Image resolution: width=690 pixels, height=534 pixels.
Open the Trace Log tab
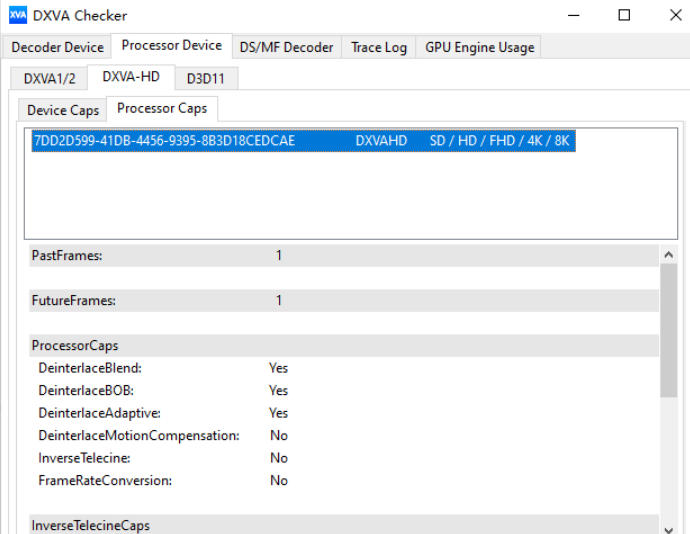[x=378, y=47]
